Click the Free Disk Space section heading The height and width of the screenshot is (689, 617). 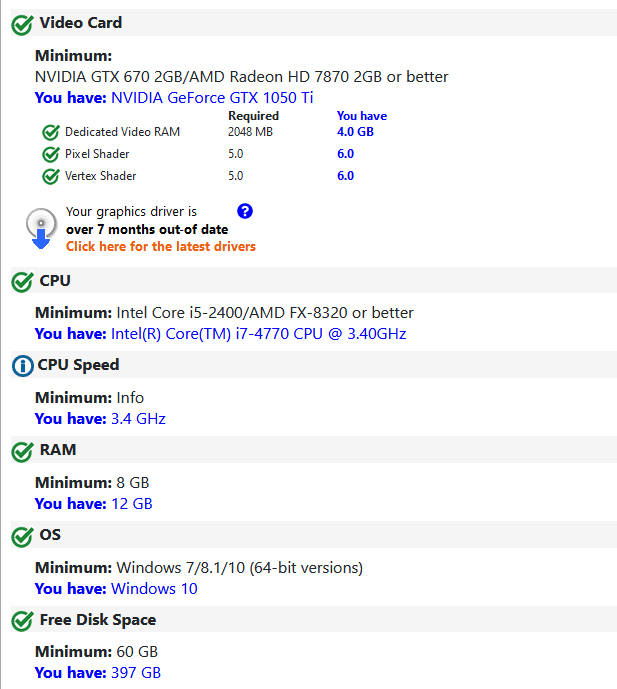[98, 620]
